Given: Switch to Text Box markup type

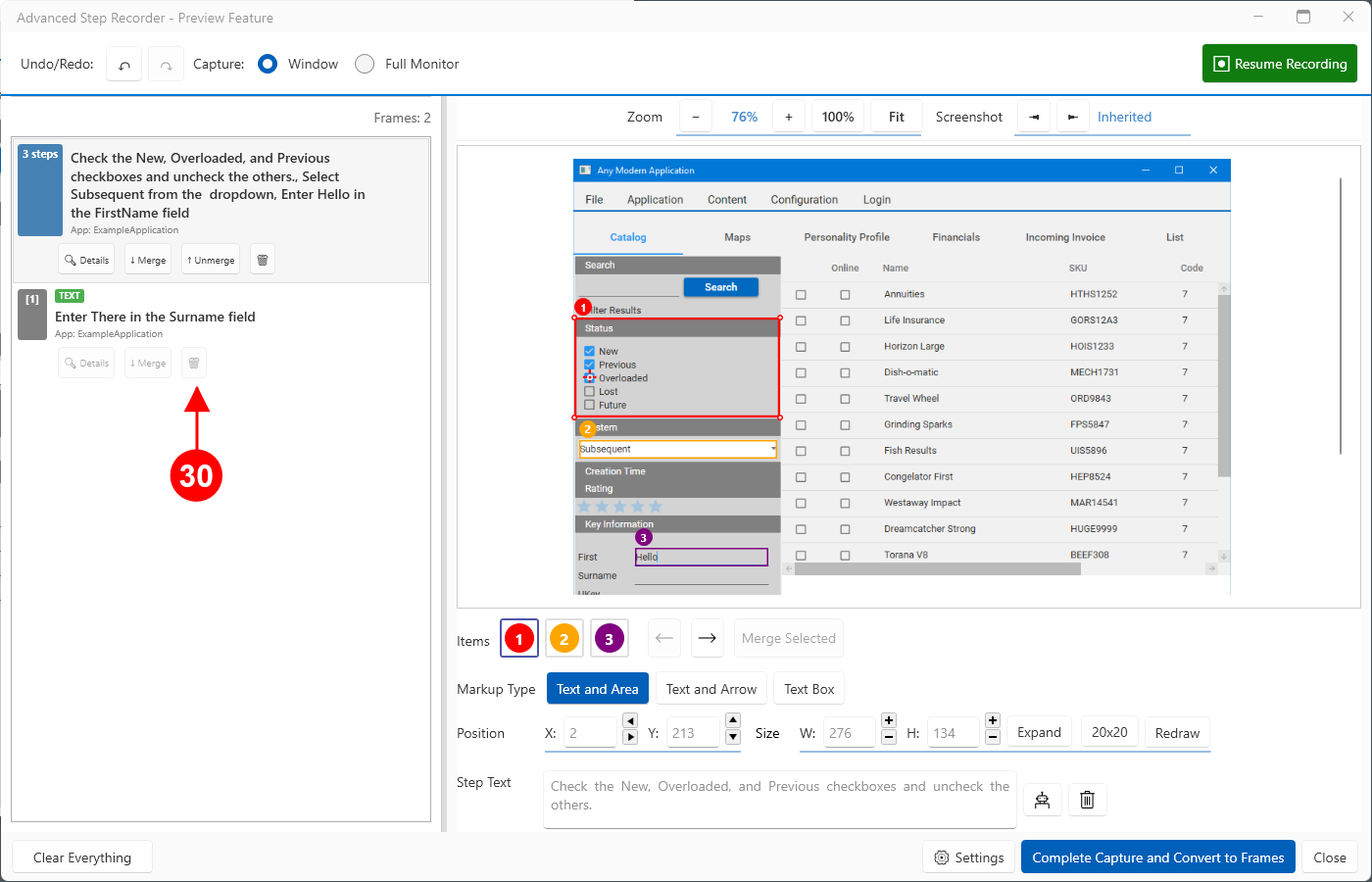Looking at the screenshot, I should [x=808, y=689].
